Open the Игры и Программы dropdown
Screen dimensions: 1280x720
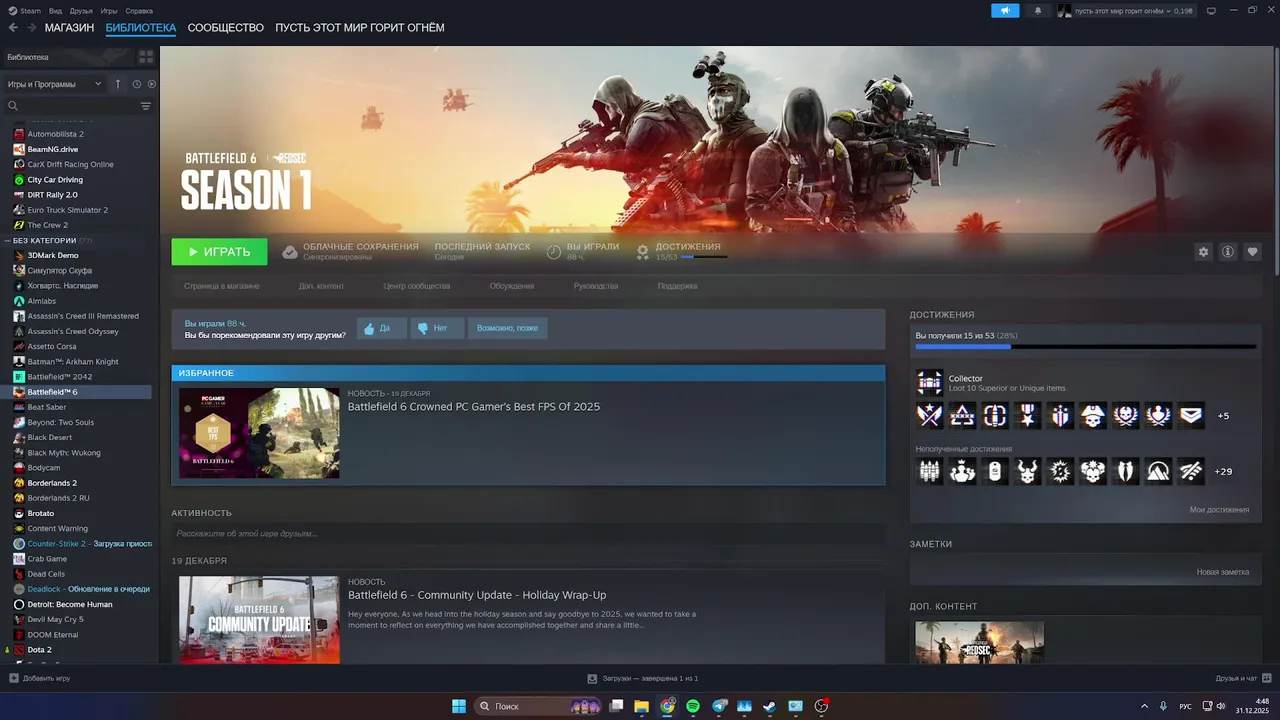click(x=55, y=84)
